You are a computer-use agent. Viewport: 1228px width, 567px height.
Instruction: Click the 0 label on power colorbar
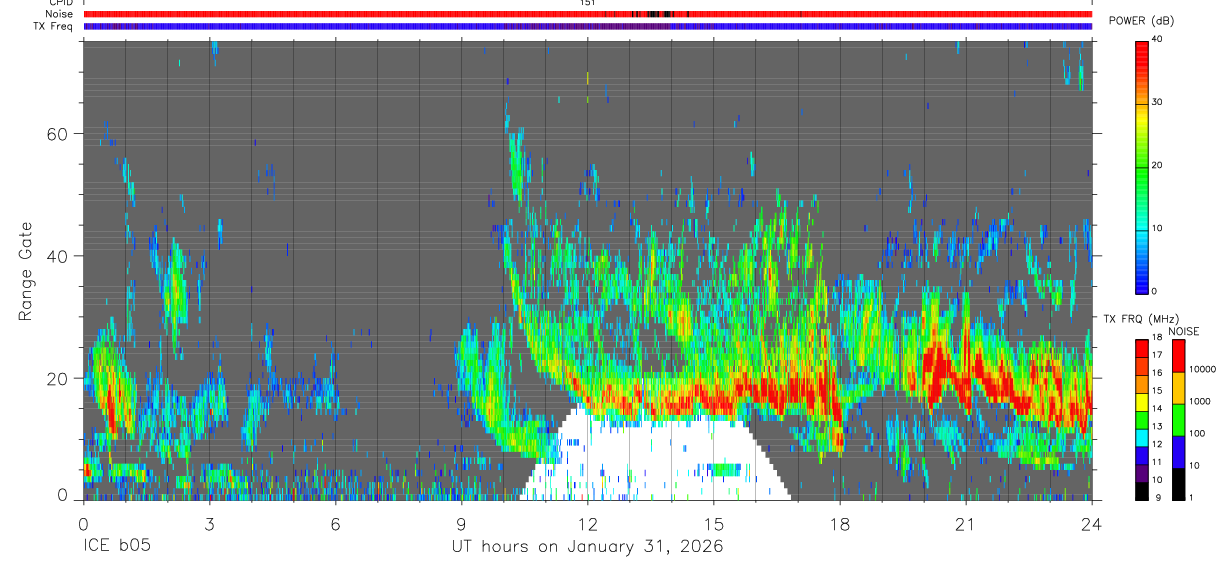click(1153, 291)
